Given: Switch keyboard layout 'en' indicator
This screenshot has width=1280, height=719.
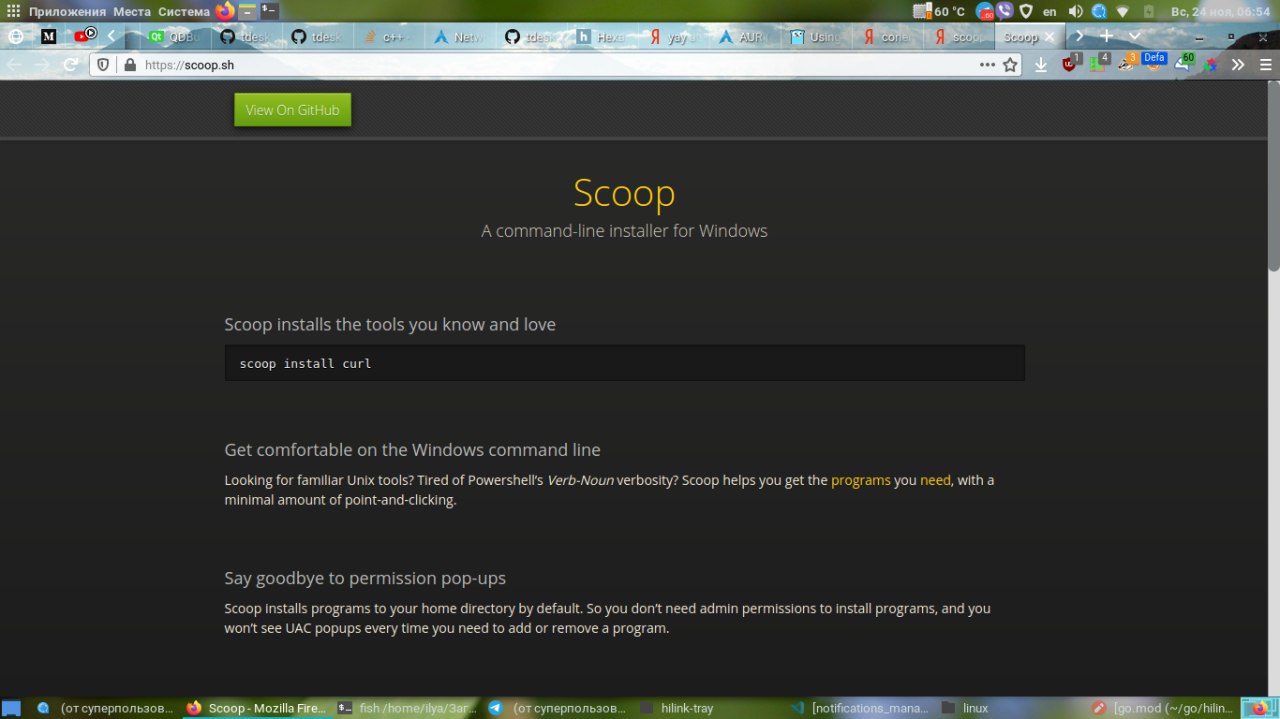Looking at the screenshot, I should pyautogui.click(x=1049, y=11).
